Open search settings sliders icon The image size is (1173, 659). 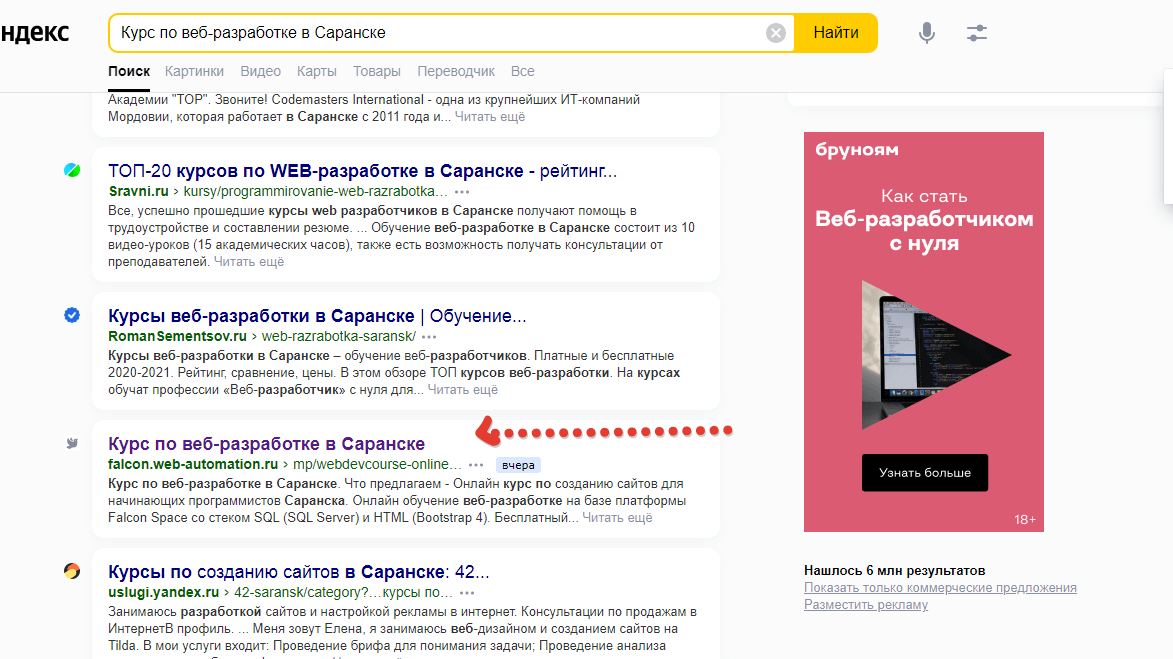[x=977, y=33]
